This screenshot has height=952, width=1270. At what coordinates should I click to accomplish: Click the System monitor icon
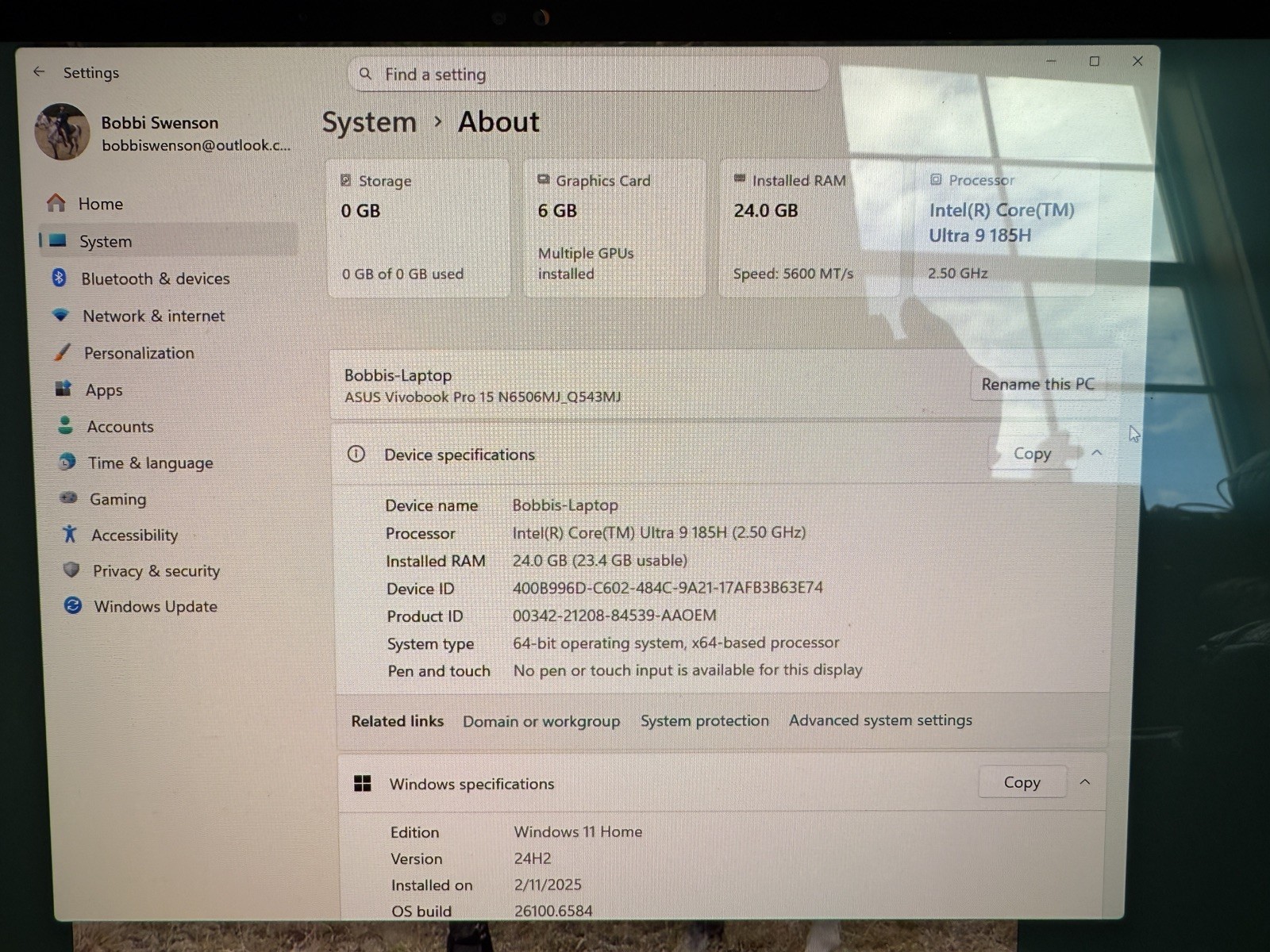[x=58, y=240]
